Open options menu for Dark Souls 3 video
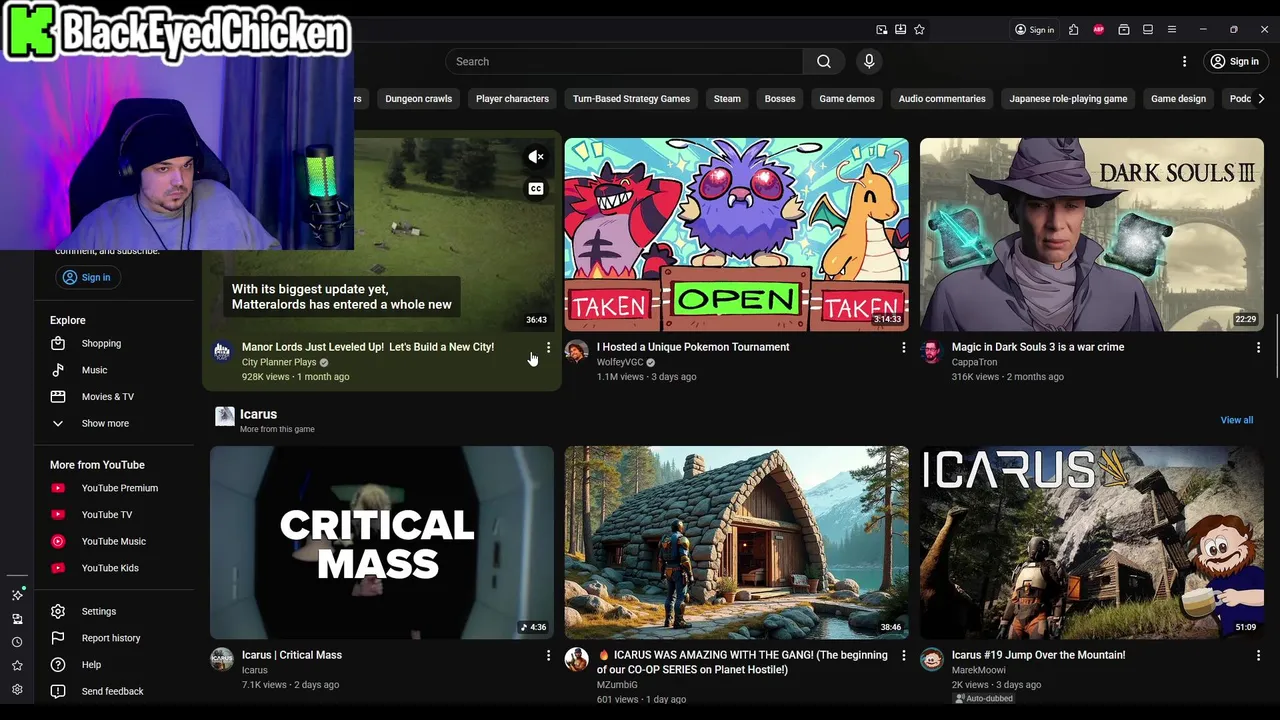This screenshot has height=720, width=1280. click(x=1258, y=347)
